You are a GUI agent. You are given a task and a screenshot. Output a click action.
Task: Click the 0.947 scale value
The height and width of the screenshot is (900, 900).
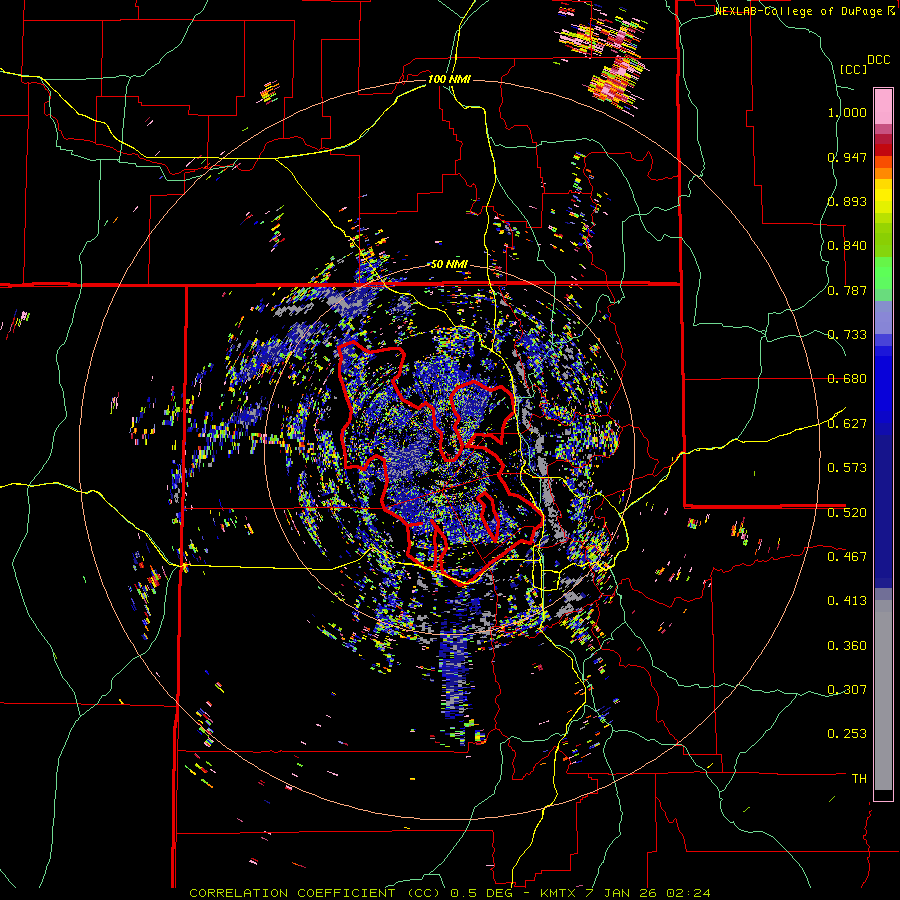click(847, 157)
